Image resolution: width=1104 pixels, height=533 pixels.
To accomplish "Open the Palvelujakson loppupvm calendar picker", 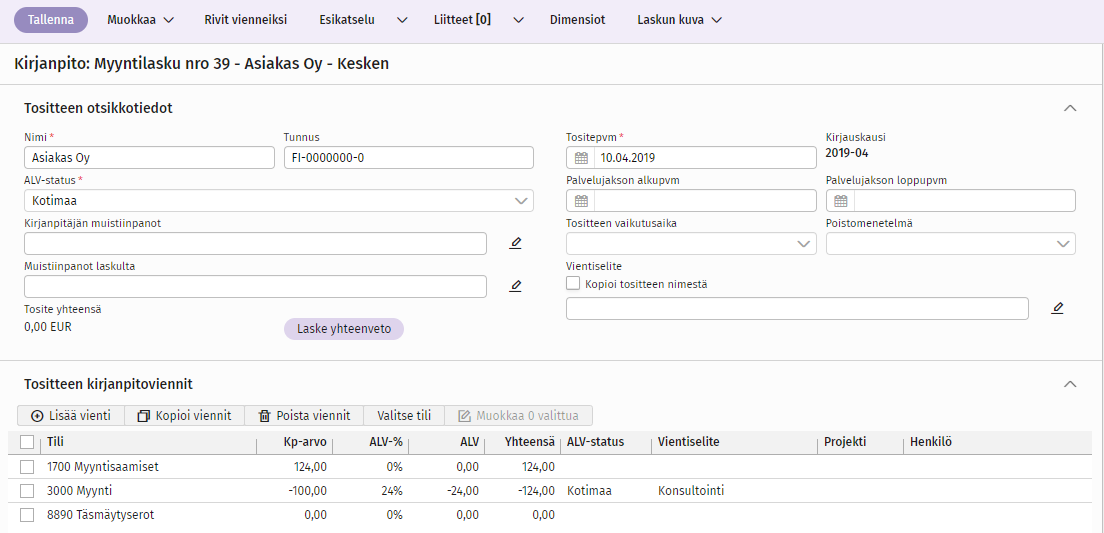I will point(841,201).
